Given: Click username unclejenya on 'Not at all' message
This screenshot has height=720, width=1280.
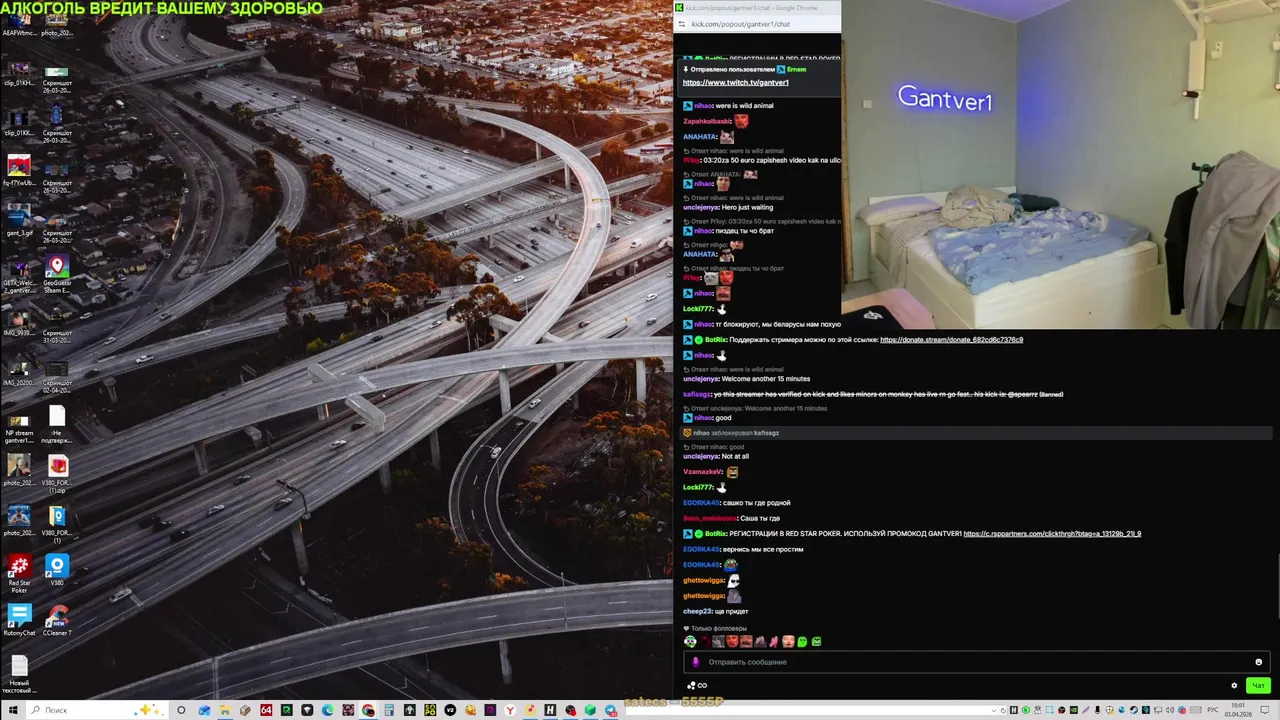Looking at the screenshot, I should click(701, 456).
